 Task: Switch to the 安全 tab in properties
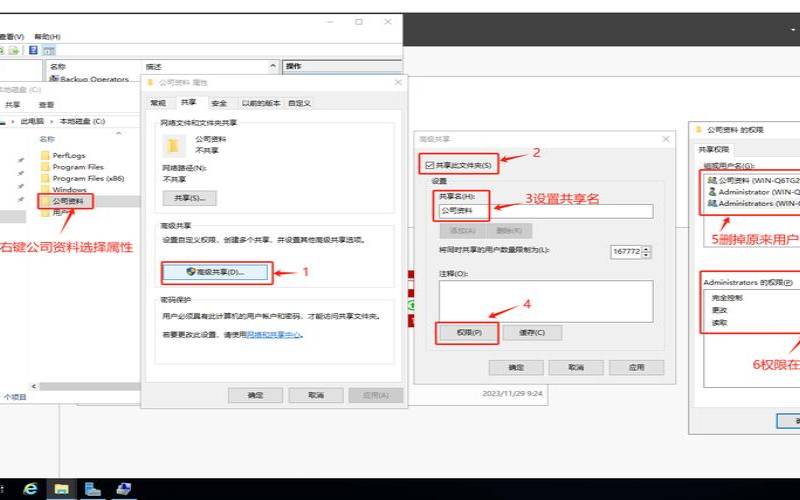coord(219,103)
